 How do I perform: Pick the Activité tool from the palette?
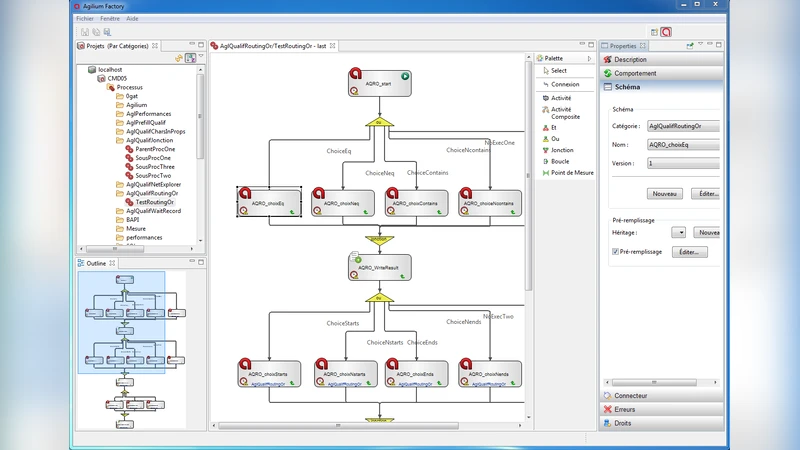(x=561, y=98)
